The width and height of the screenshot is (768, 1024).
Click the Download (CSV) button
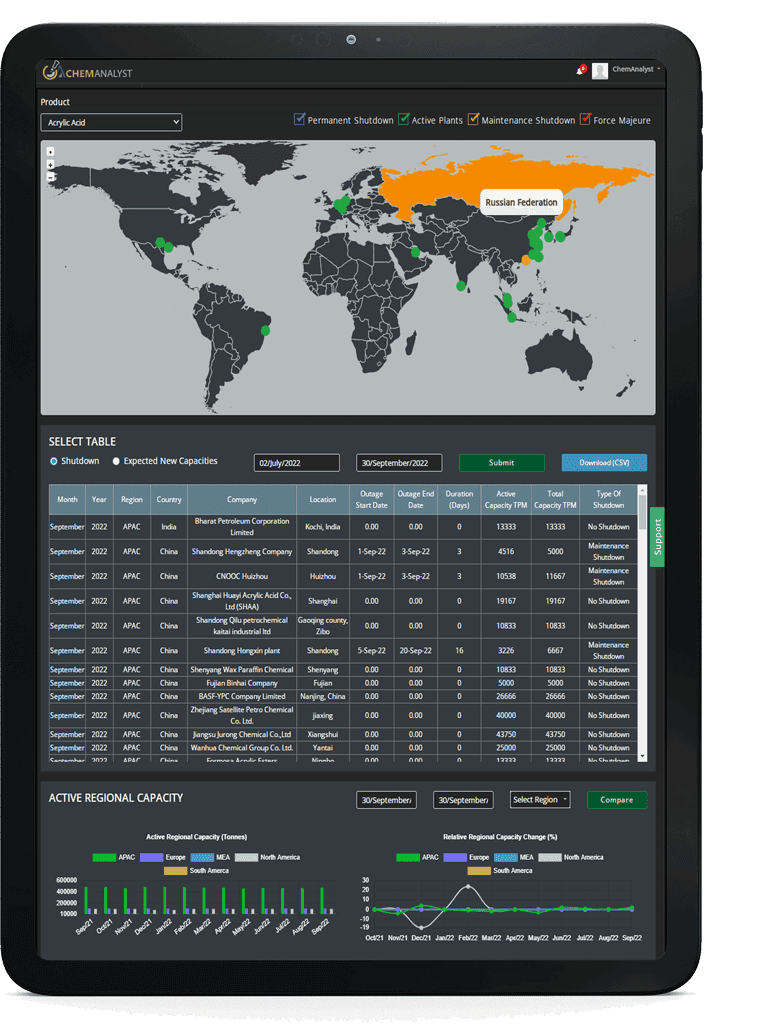(x=604, y=463)
